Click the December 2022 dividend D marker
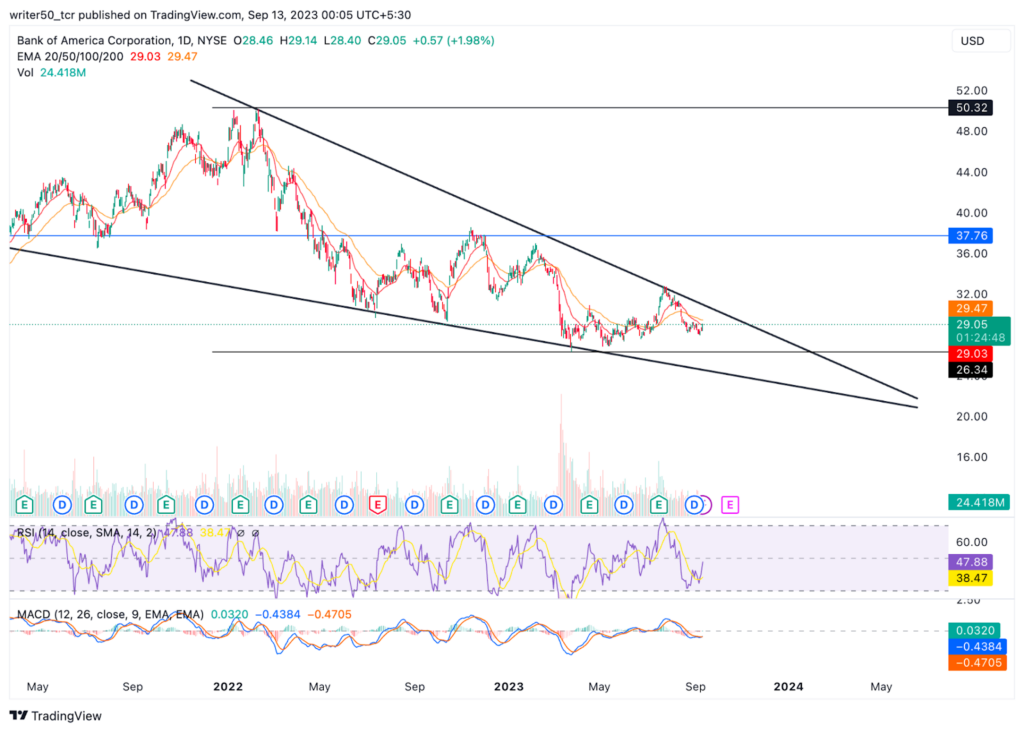The width and height of the screenshot is (1024, 732). click(485, 505)
